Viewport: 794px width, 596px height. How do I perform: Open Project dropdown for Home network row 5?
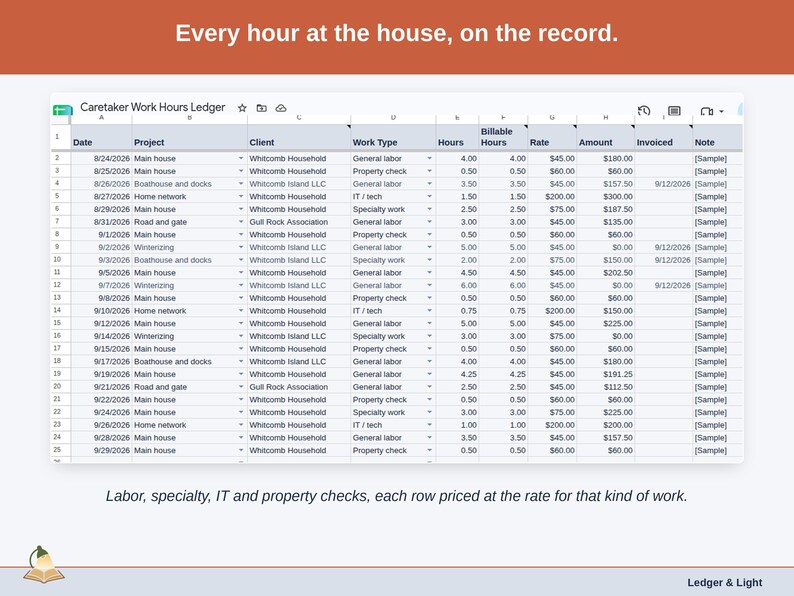[241, 196]
